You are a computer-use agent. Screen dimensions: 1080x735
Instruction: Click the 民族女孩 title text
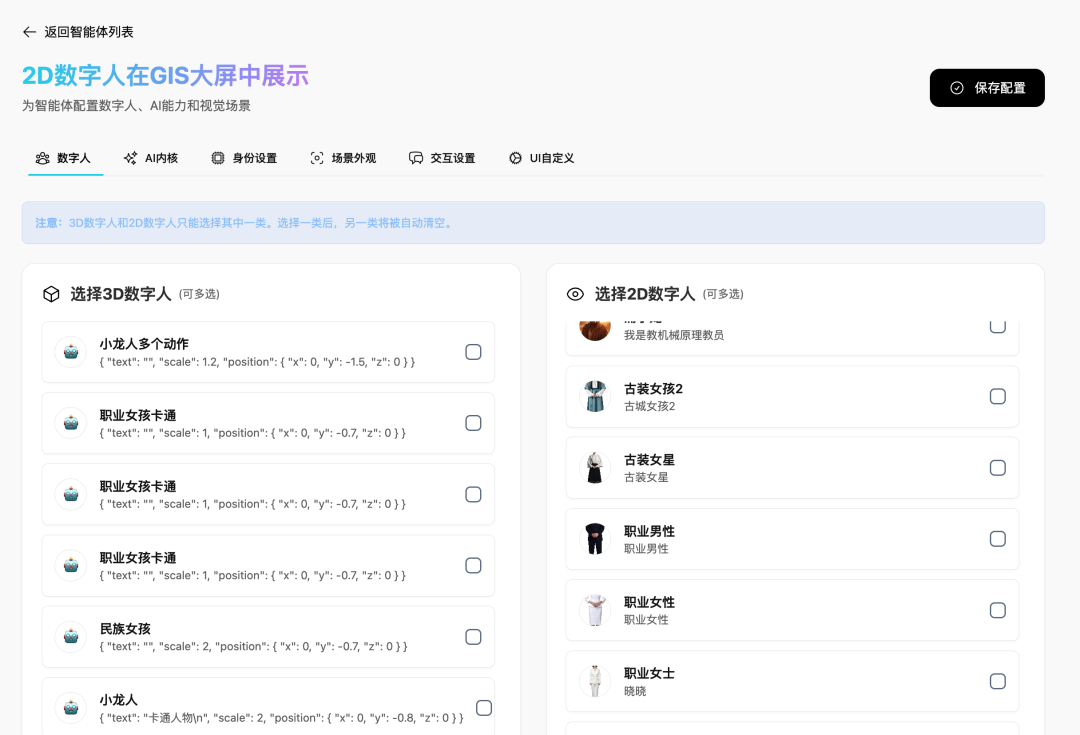(125, 629)
